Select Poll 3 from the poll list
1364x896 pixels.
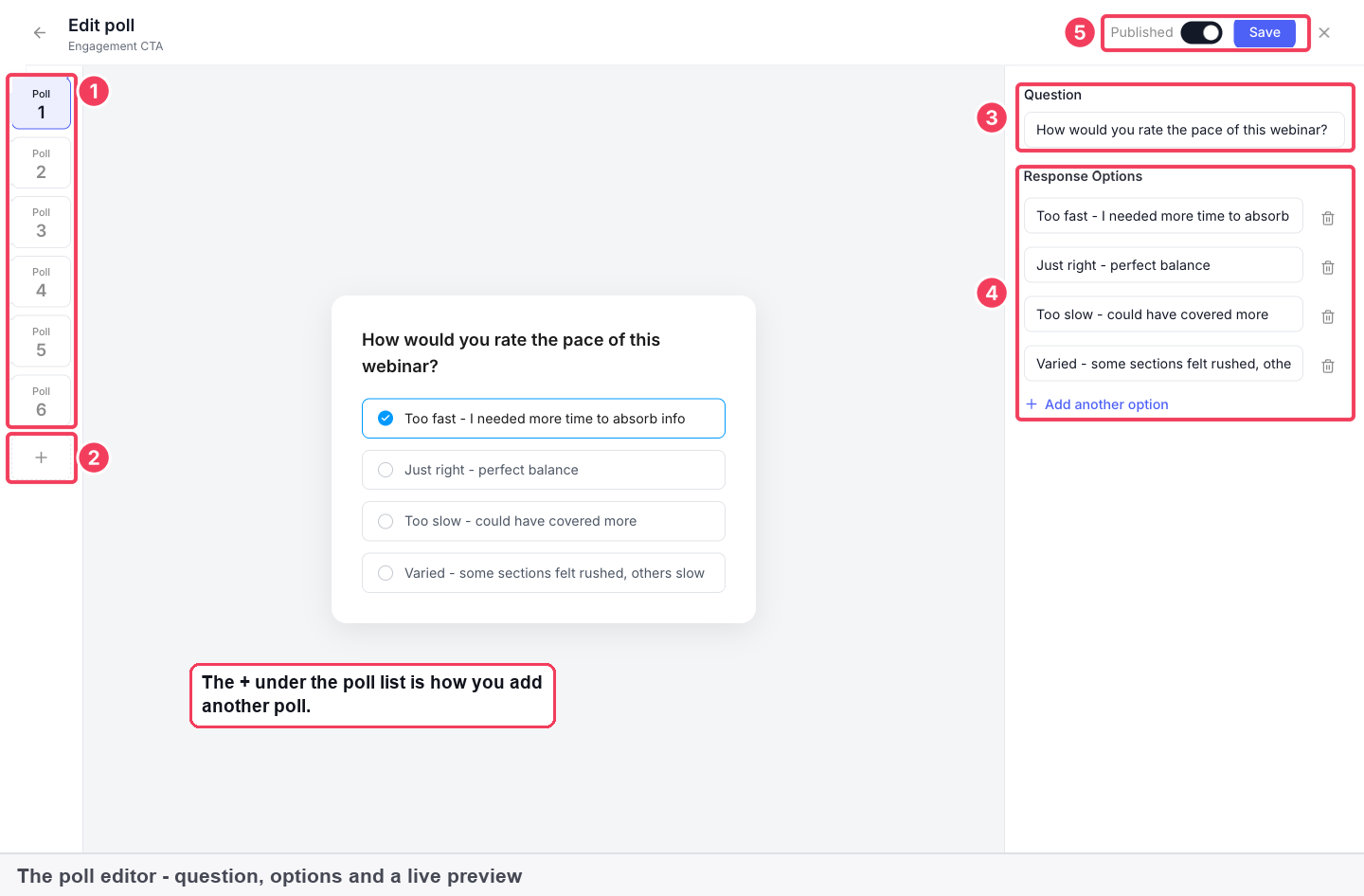pos(41,222)
